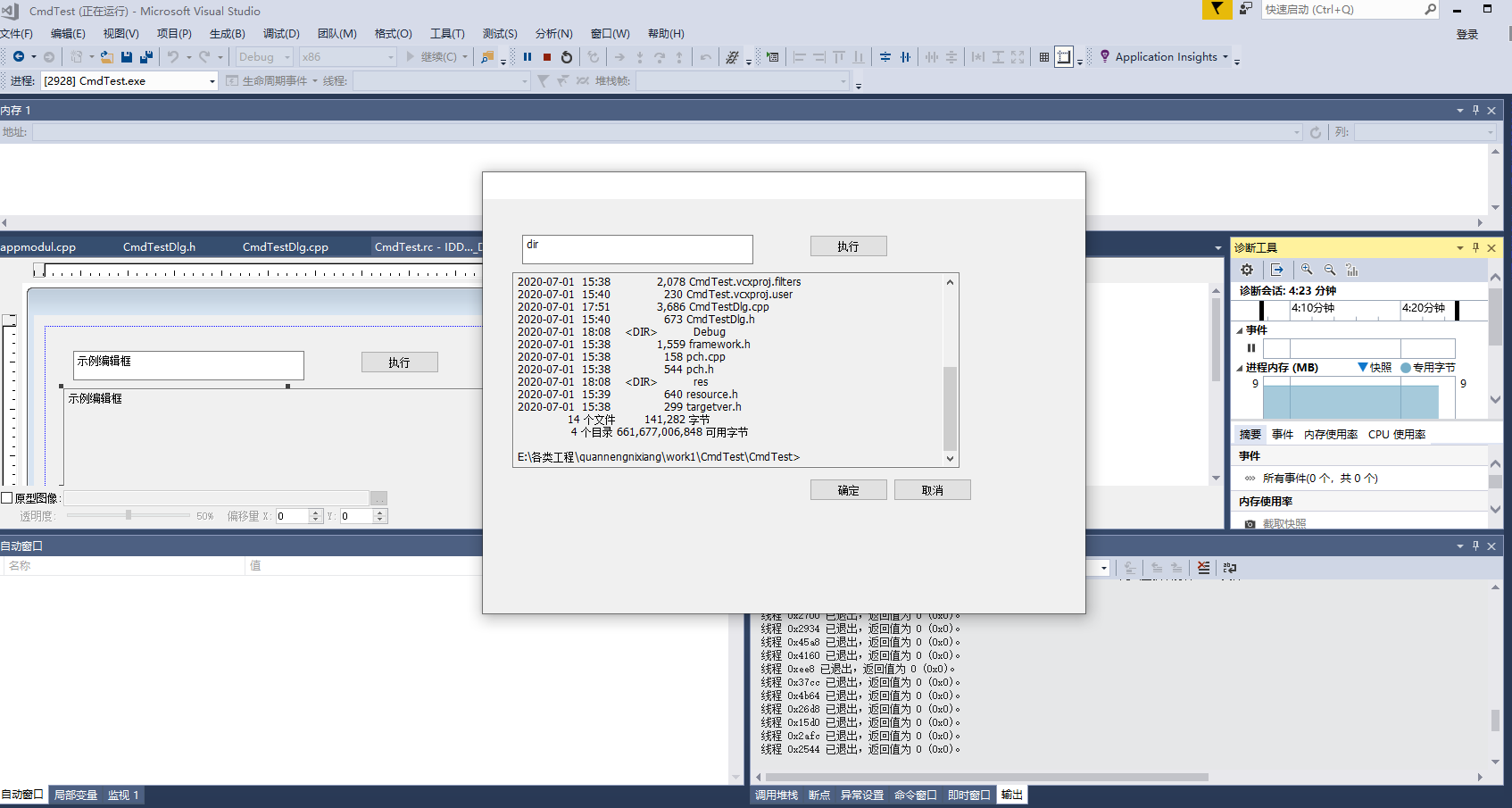Adjust the transparency slider
Image resolution: width=1512 pixels, height=808 pixels.
[129, 515]
